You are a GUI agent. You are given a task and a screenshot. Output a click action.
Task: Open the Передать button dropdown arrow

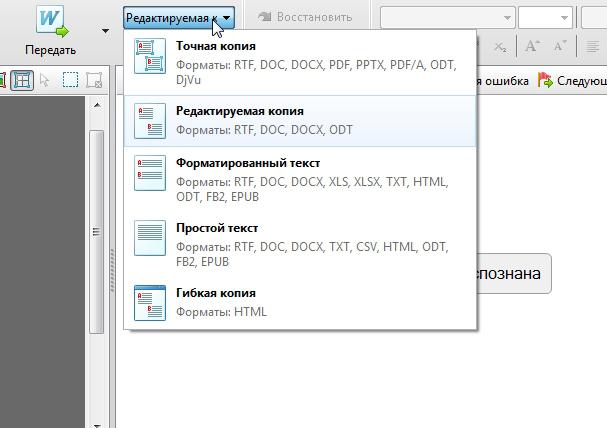[x=105, y=31]
